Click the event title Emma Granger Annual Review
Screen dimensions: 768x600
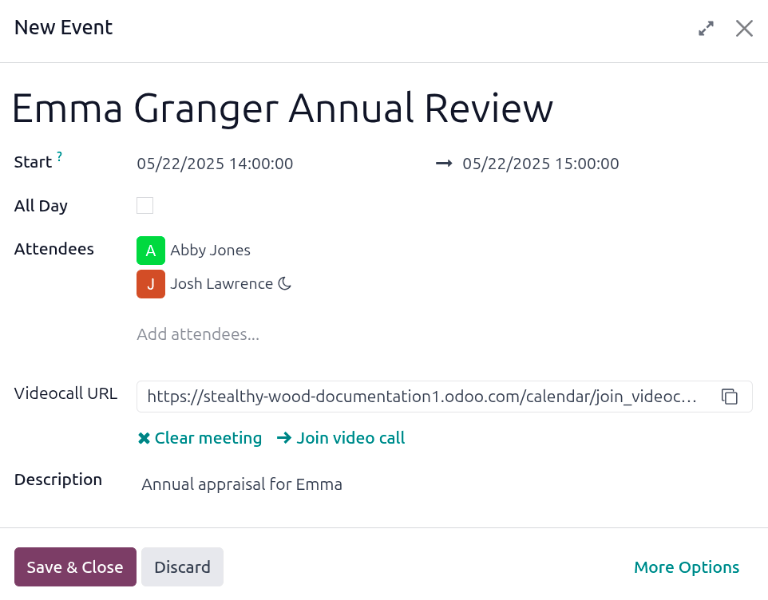[282, 108]
